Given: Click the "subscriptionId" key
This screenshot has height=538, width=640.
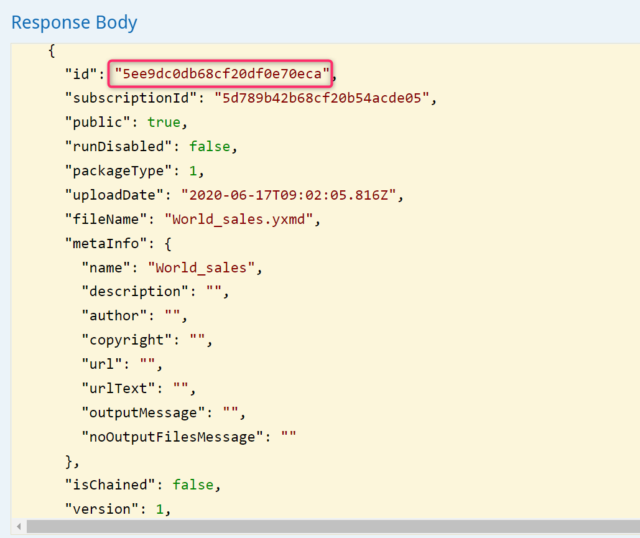Looking at the screenshot, I should 131,98.
